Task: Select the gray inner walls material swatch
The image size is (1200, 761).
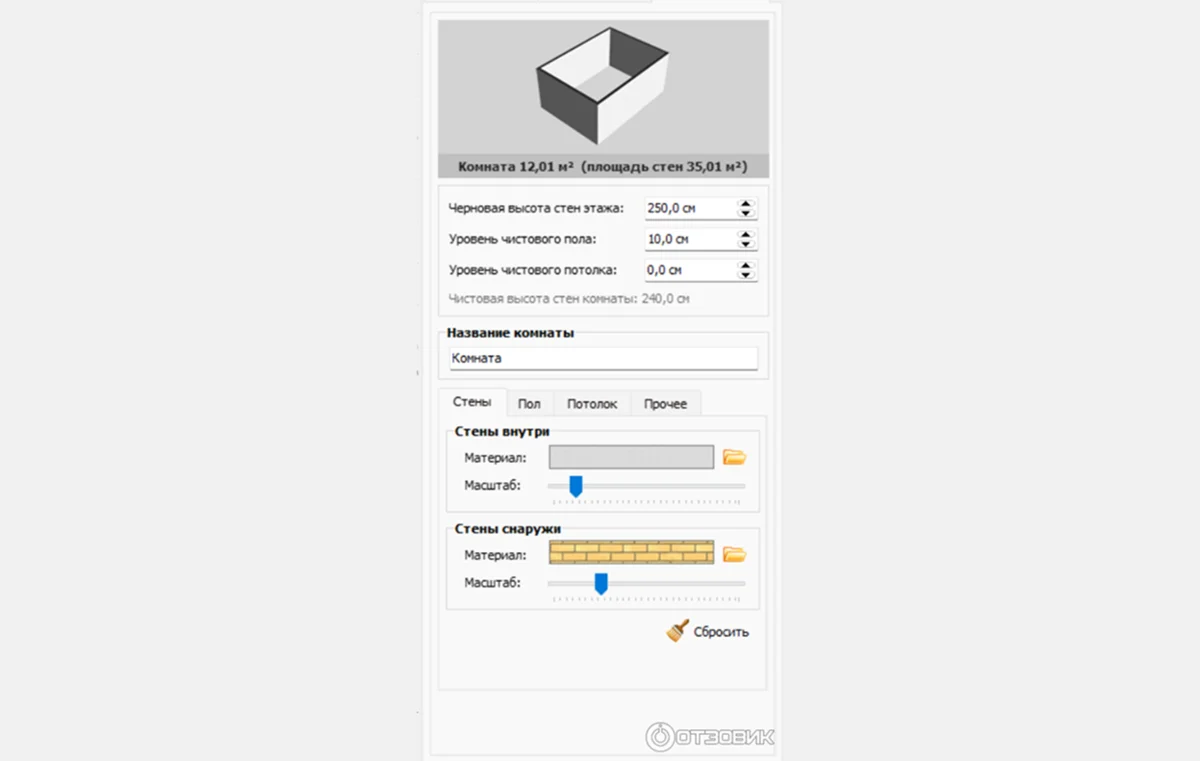Action: [631, 457]
